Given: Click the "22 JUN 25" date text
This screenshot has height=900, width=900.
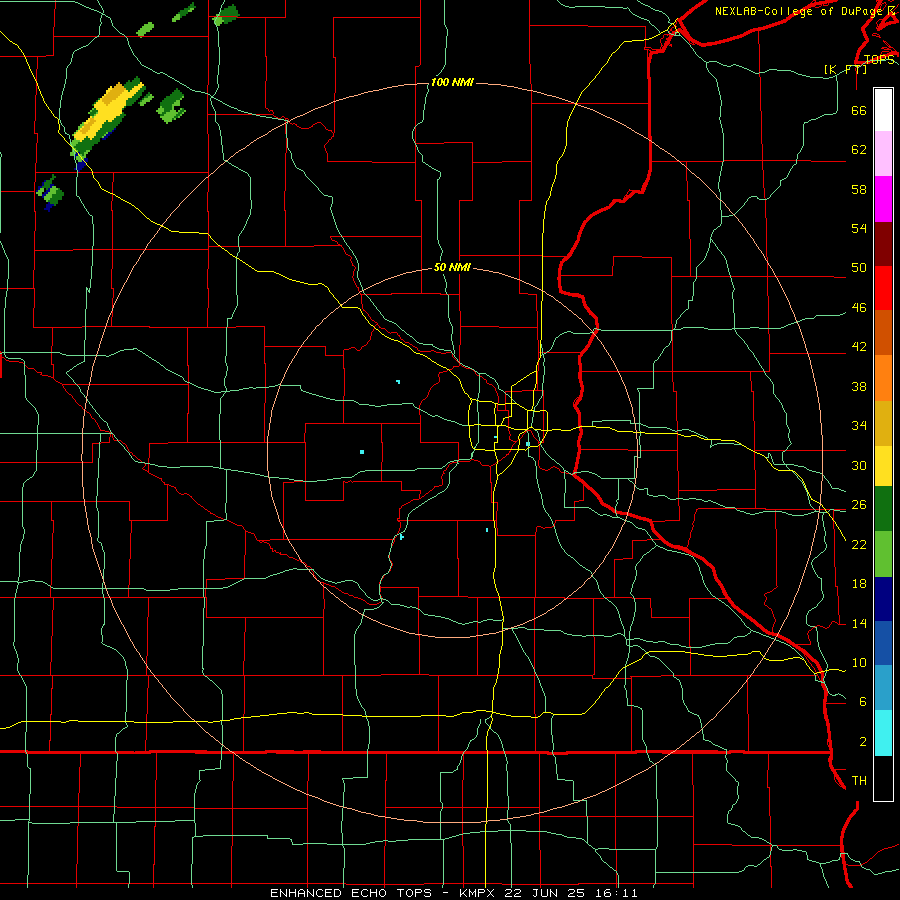Looking at the screenshot, I should 544,893.
